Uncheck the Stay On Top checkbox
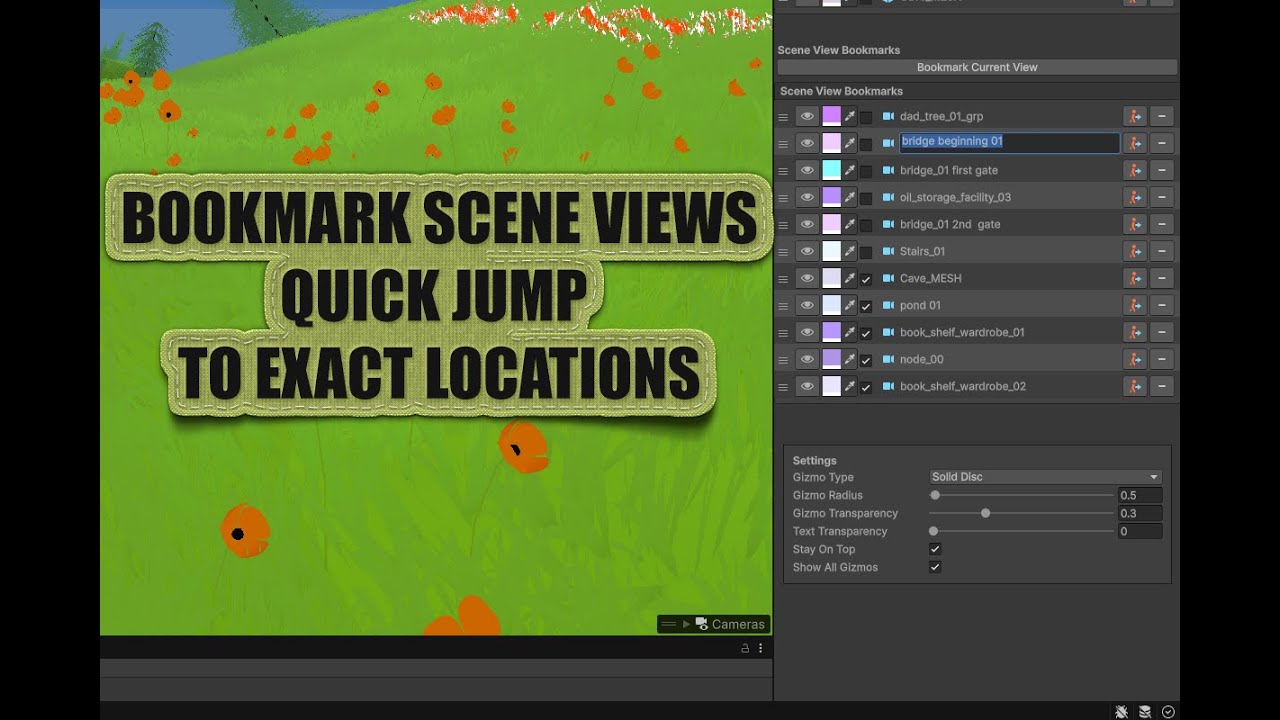Viewport: 1280px width, 720px height. (x=935, y=549)
